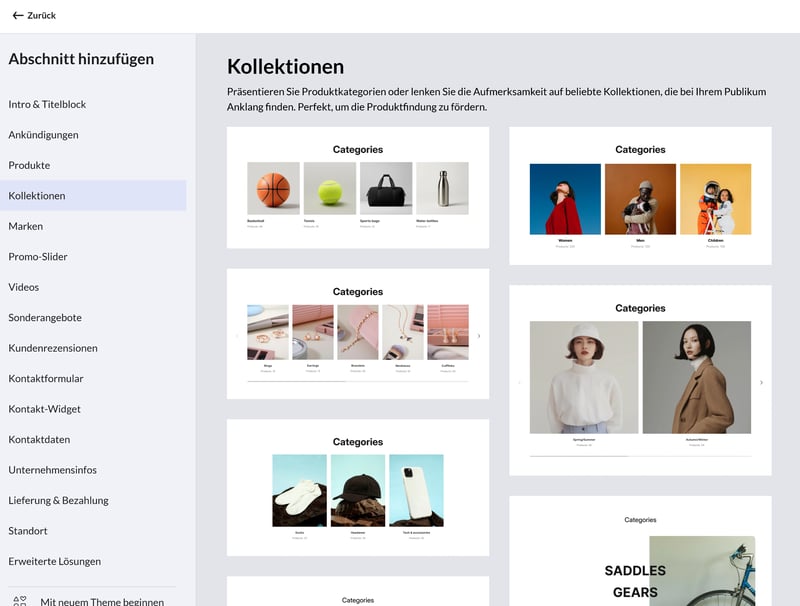Click right arrow in Spring/Autumn fashion layout
Viewport: 800px width, 606px height.
click(x=761, y=383)
